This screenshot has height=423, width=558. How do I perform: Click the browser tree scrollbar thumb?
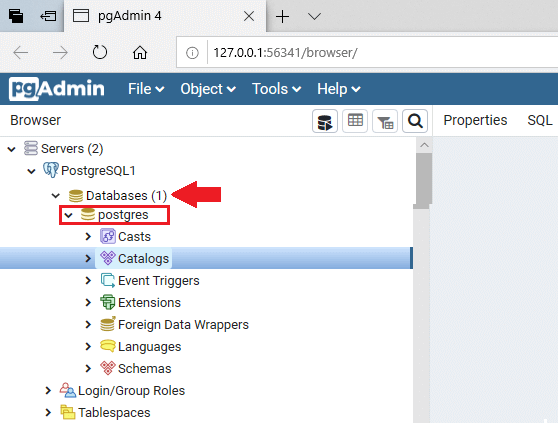click(423, 179)
